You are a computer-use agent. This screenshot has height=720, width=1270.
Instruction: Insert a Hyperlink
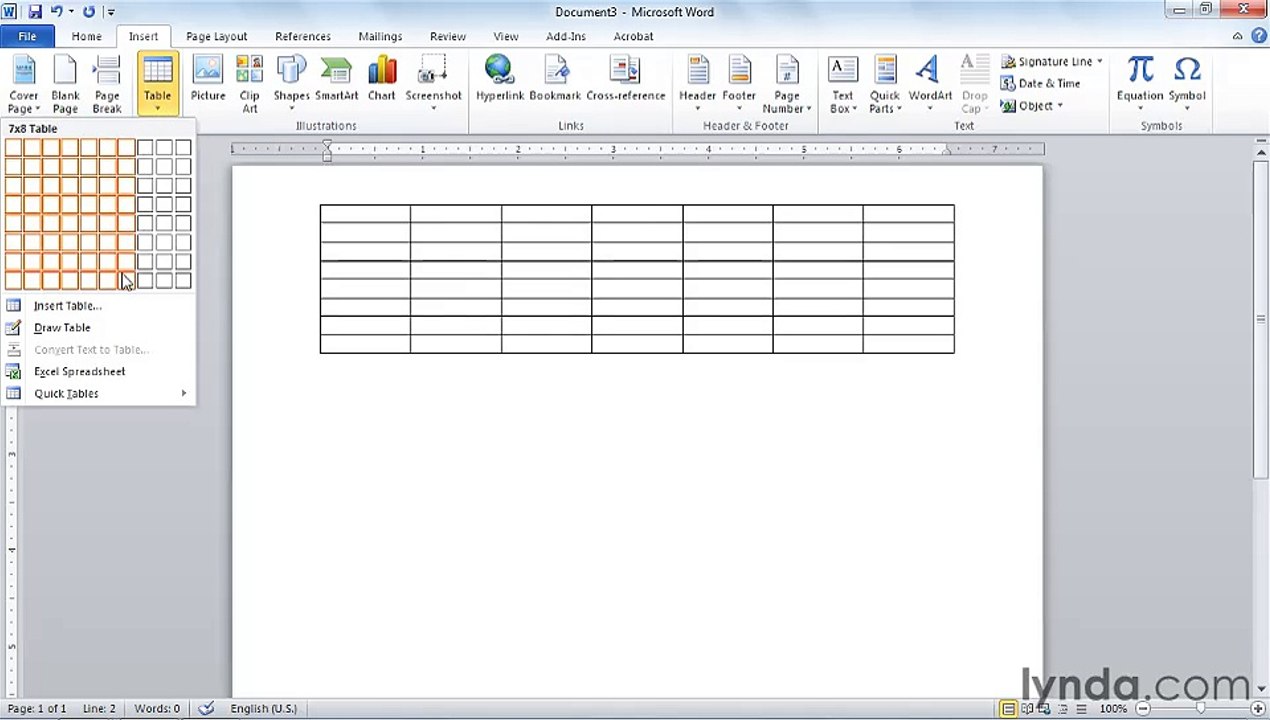point(499,79)
